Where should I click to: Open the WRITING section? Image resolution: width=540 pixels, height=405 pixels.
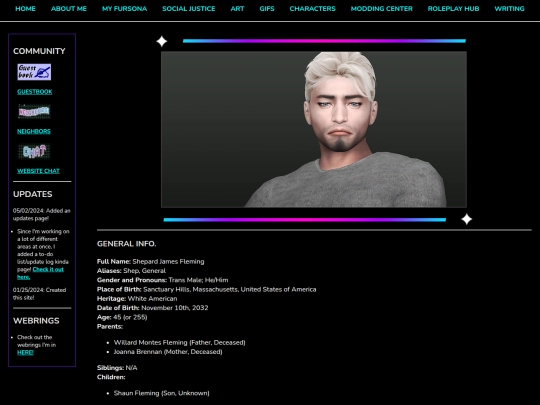509,9
